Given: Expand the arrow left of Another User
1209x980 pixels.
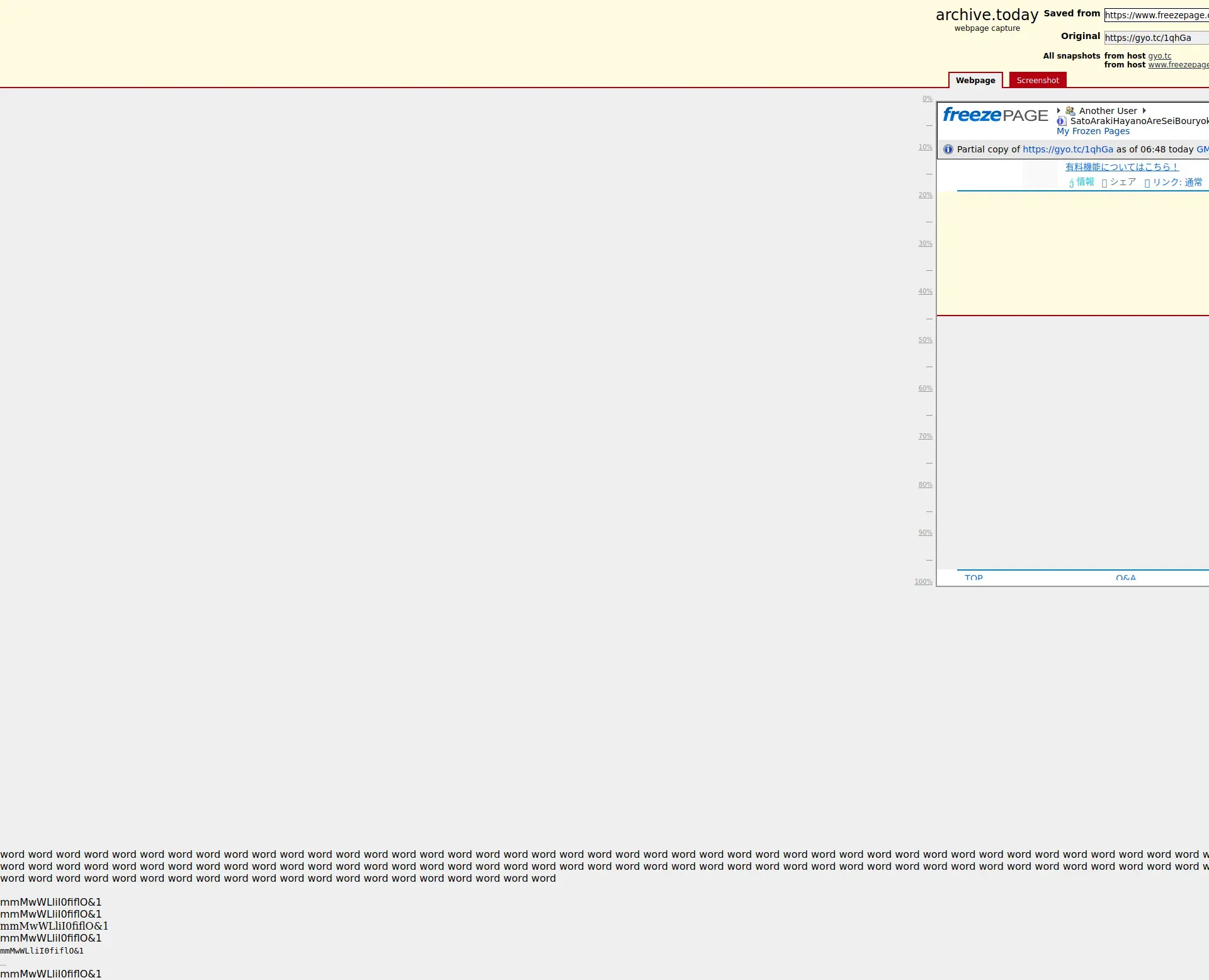Looking at the screenshot, I should click(1059, 111).
